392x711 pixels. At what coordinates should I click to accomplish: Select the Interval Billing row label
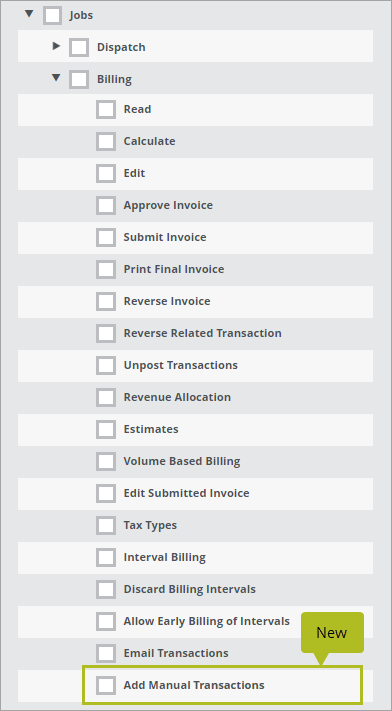click(165, 557)
